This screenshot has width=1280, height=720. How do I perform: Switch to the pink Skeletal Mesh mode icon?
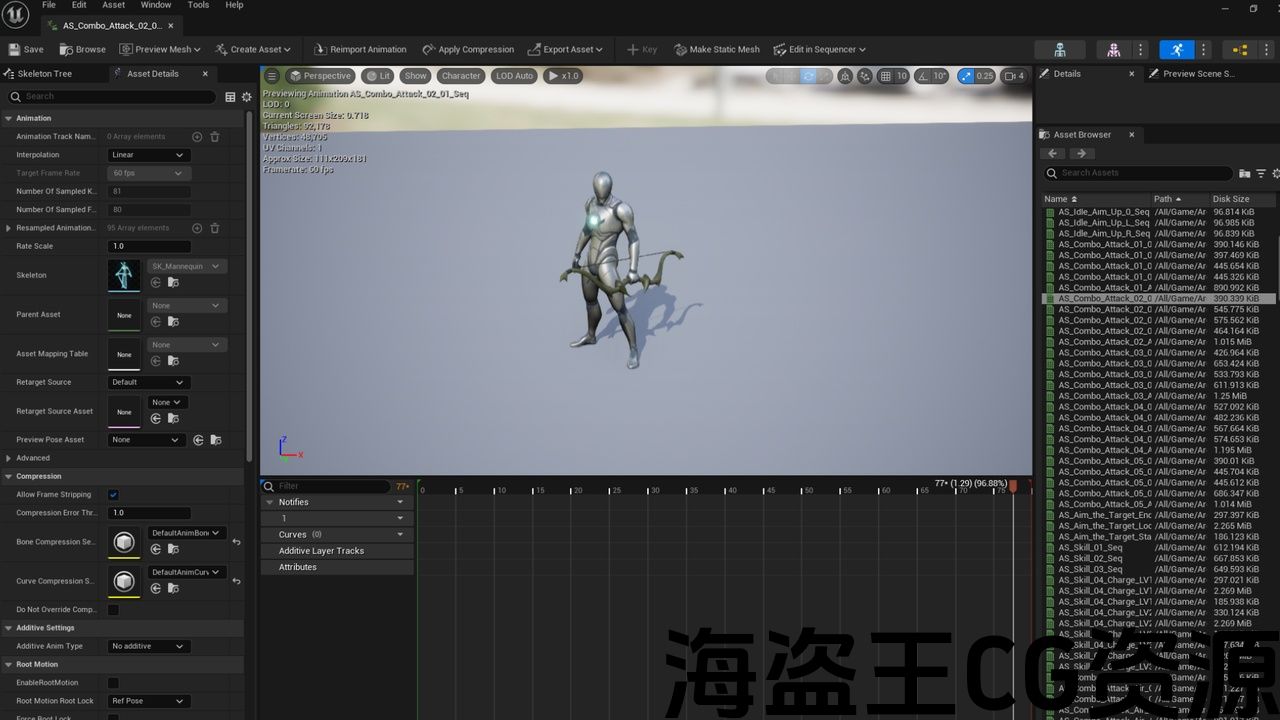[1113, 49]
